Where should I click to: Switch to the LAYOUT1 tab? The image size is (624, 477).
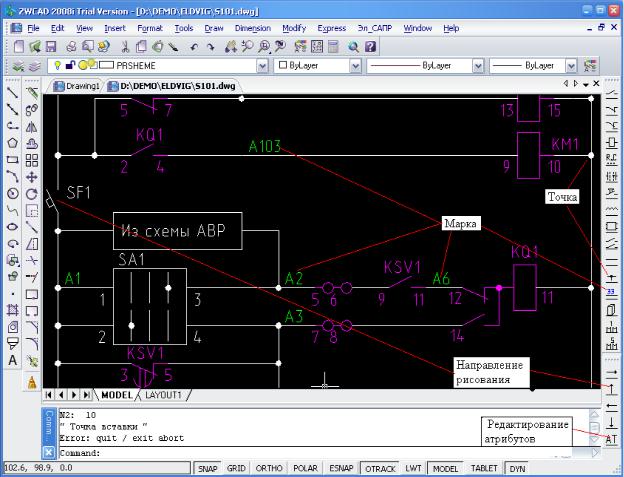pos(164,395)
